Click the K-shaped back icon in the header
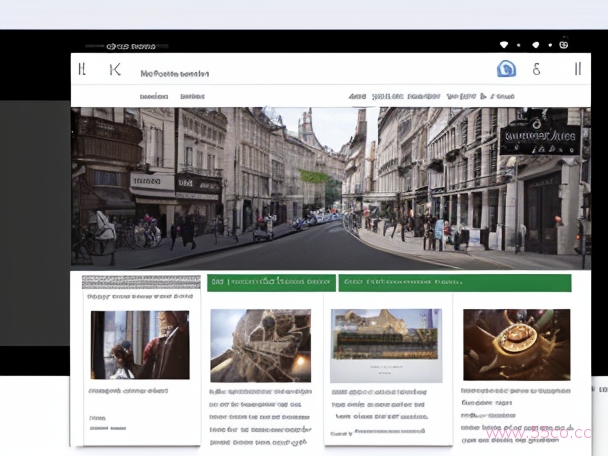Screen dimensions: 608x456 pyautogui.click(x=115, y=69)
